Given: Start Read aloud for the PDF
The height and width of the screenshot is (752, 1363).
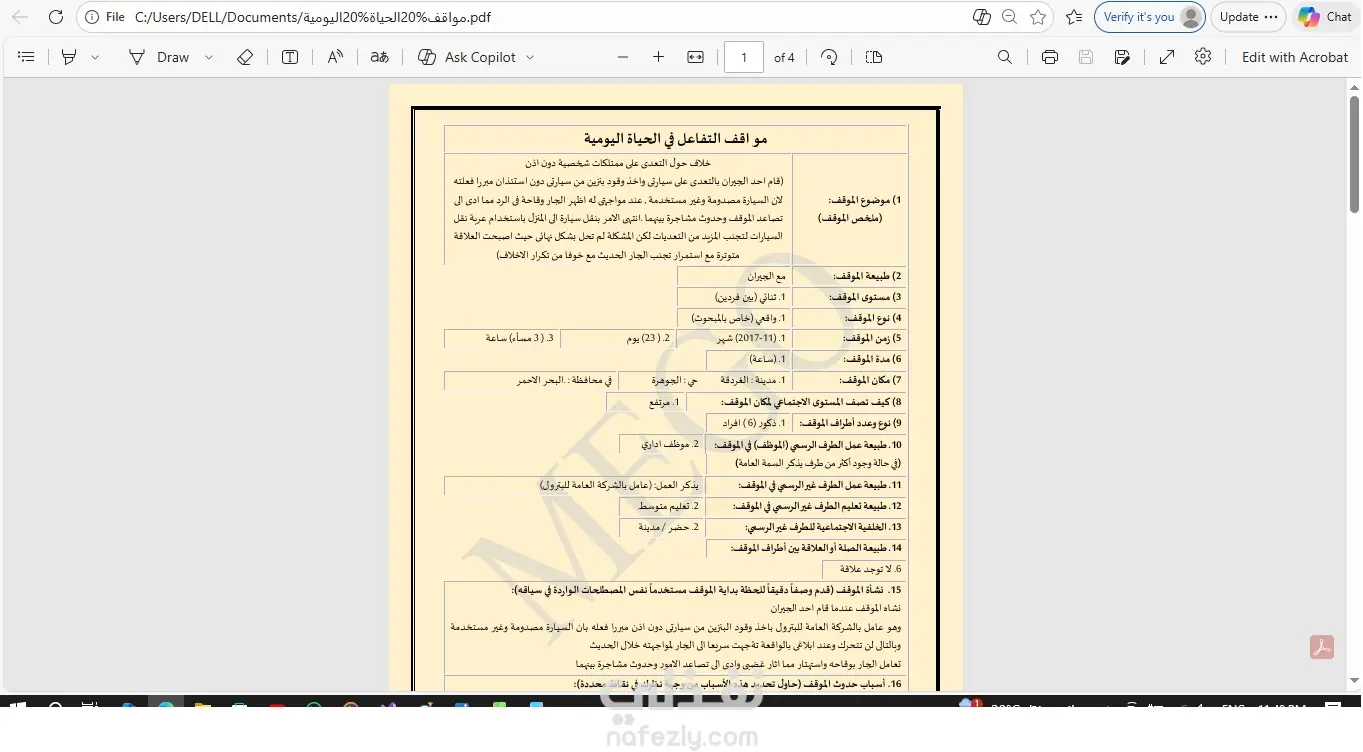Looking at the screenshot, I should (335, 57).
